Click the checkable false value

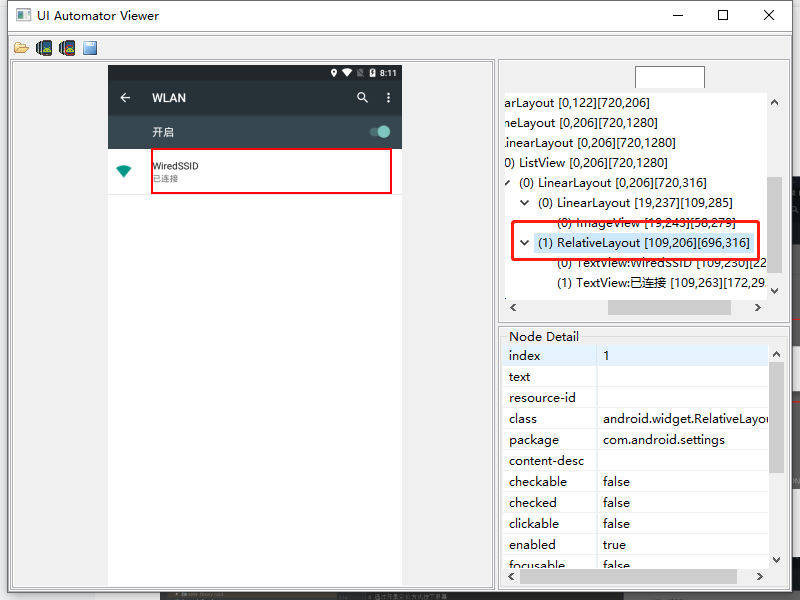pyautogui.click(x=616, y=482)
